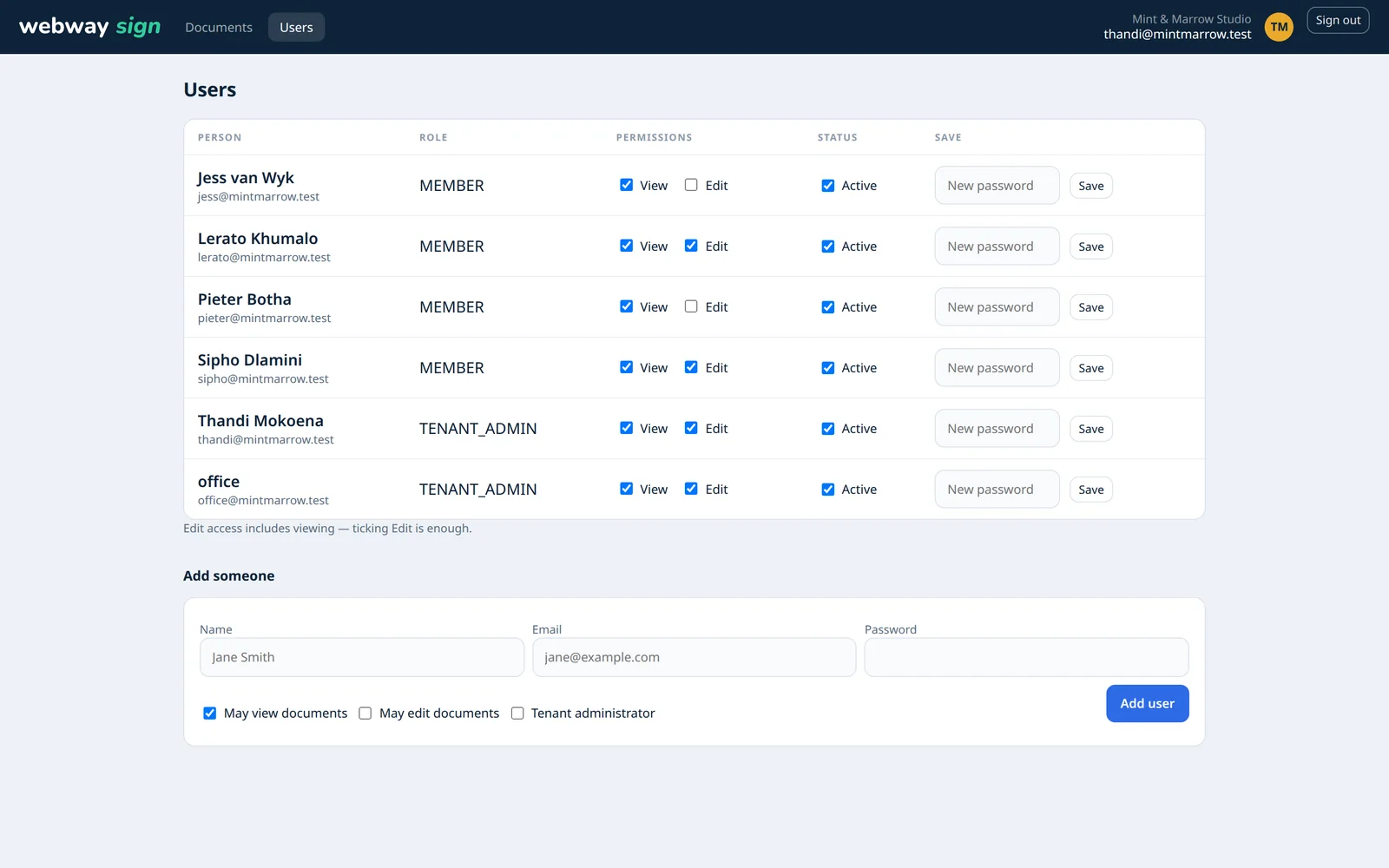Screen dimensions: 1389x868
Task: Select the Users tab
Action: point(296,27)
